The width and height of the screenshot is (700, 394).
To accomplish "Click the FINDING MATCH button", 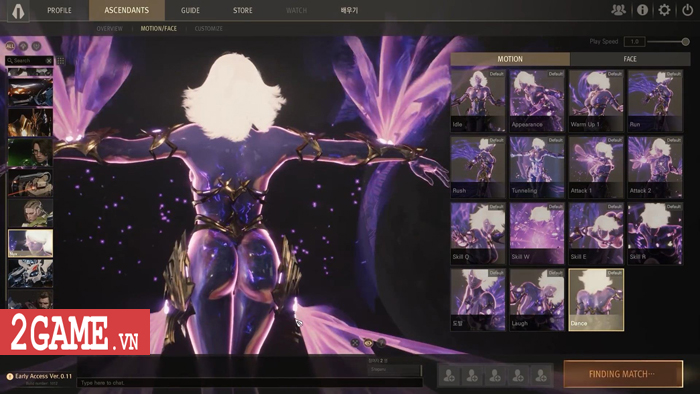I will (623, 374).
